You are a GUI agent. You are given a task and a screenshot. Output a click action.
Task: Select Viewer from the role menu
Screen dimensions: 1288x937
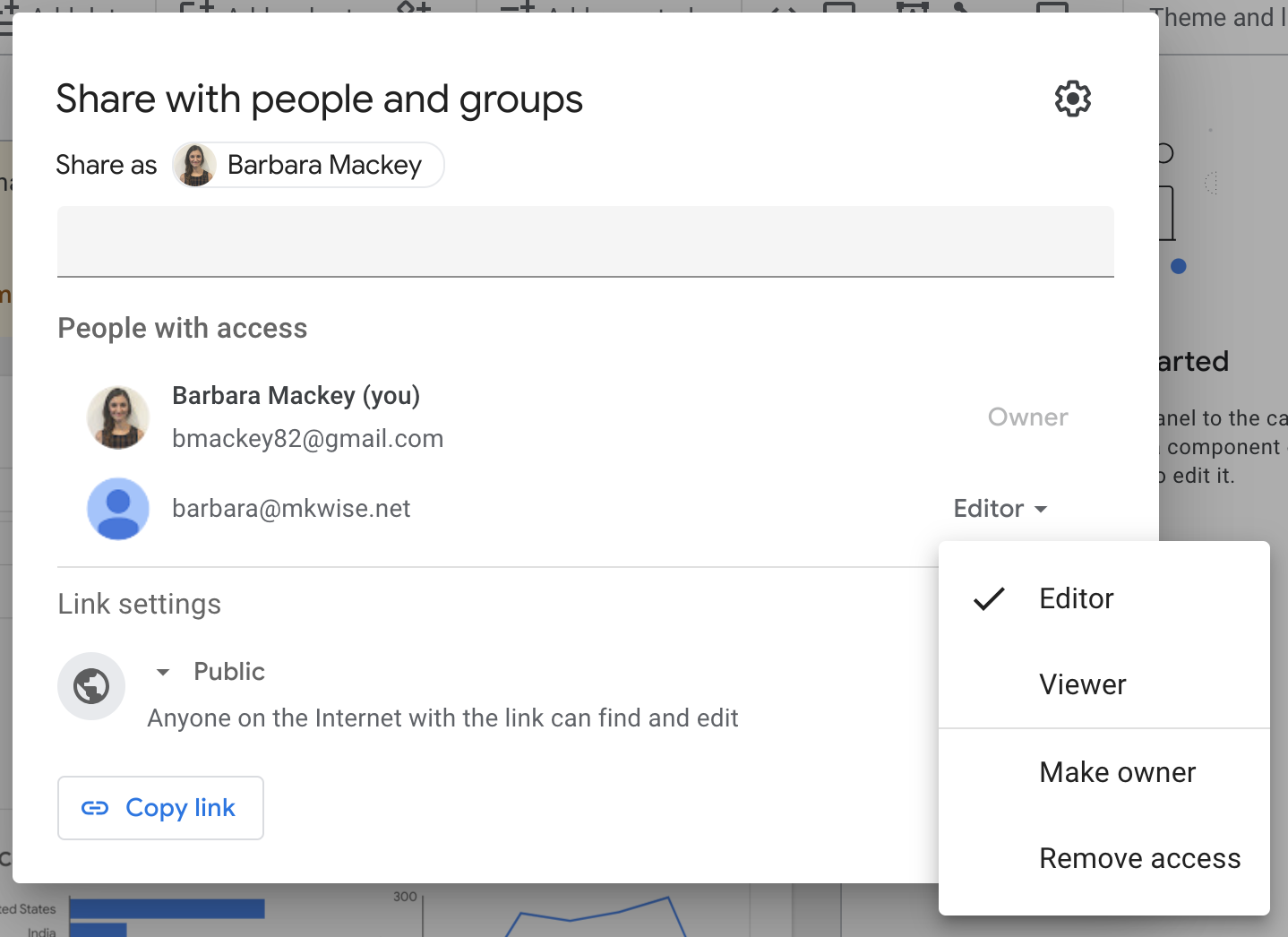pos(1082,683)
